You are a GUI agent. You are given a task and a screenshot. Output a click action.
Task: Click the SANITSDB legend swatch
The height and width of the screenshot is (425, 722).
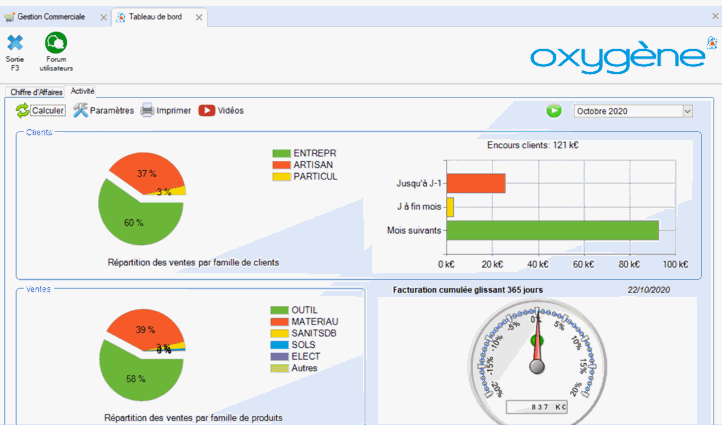(279, 333)
